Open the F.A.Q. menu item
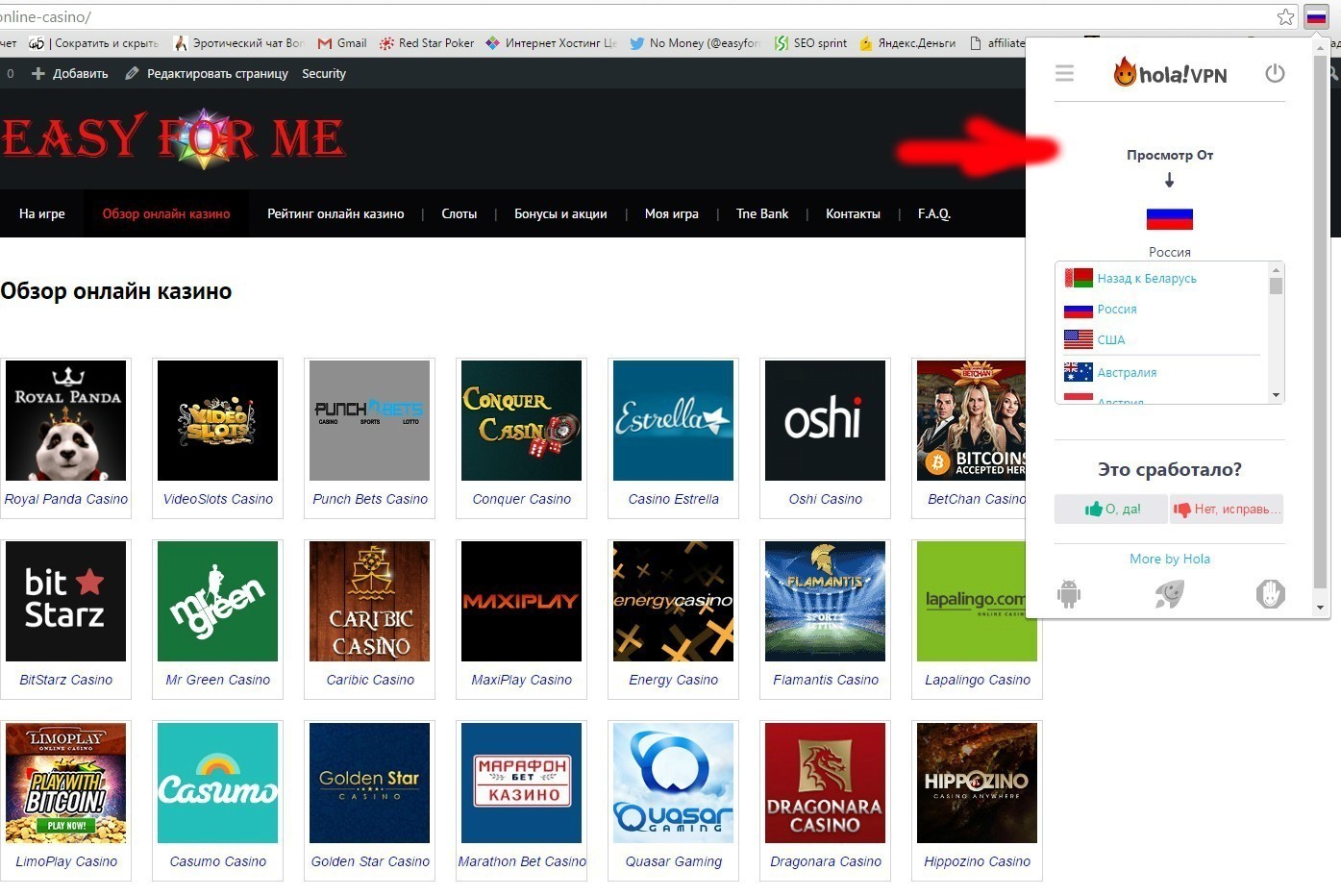Image resolution: width=1341 pixels, height=896 pixels. tap(933, 213)
